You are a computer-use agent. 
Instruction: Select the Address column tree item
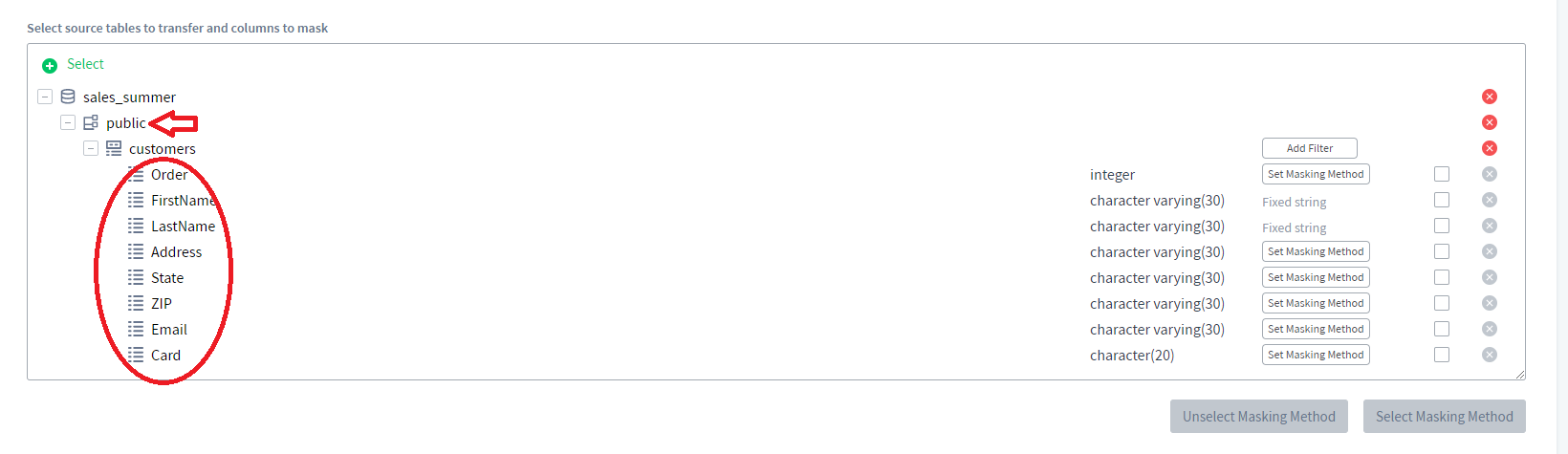pyautogui.click(x=176, y=251)
